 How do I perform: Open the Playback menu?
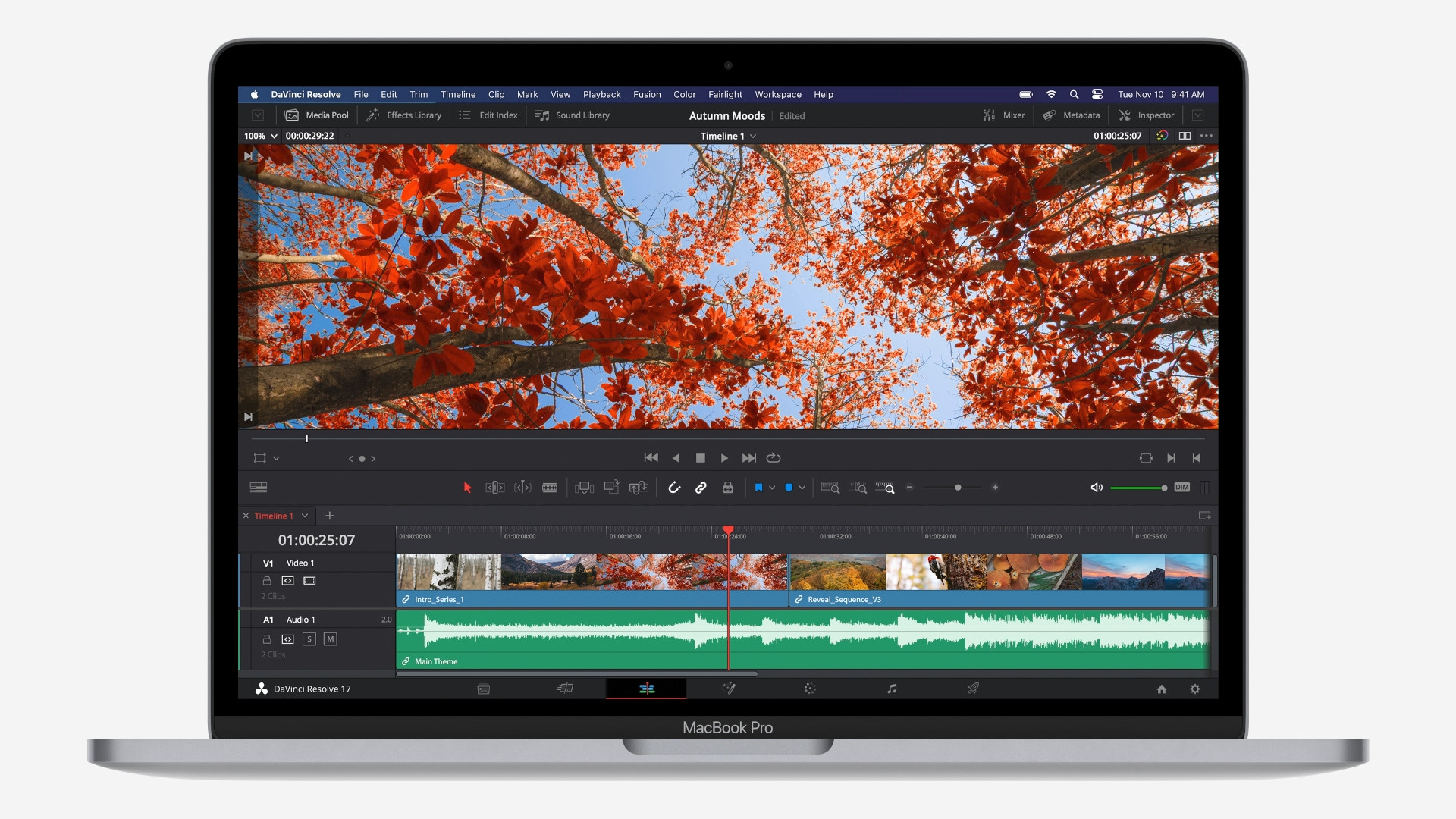[x=601, y=94]
